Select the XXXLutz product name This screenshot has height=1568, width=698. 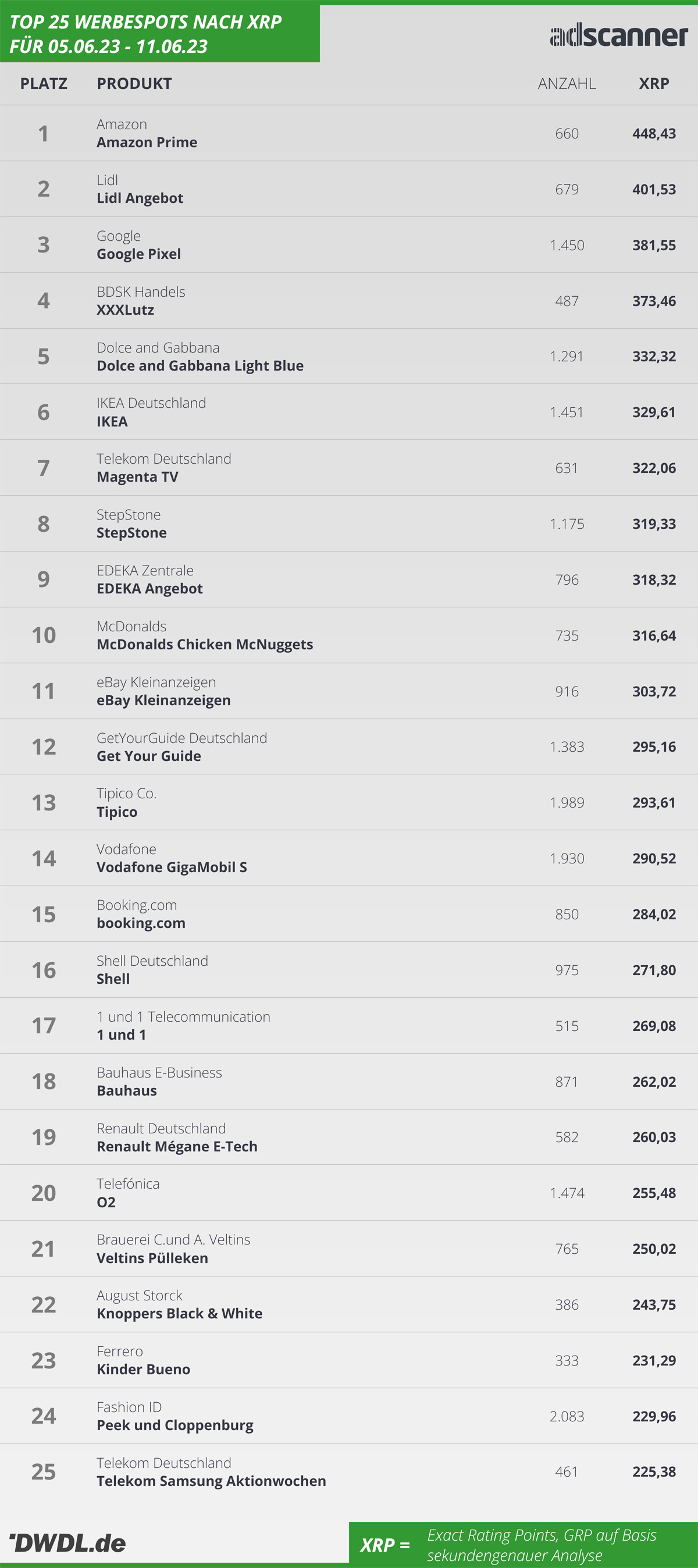(126, 310)
